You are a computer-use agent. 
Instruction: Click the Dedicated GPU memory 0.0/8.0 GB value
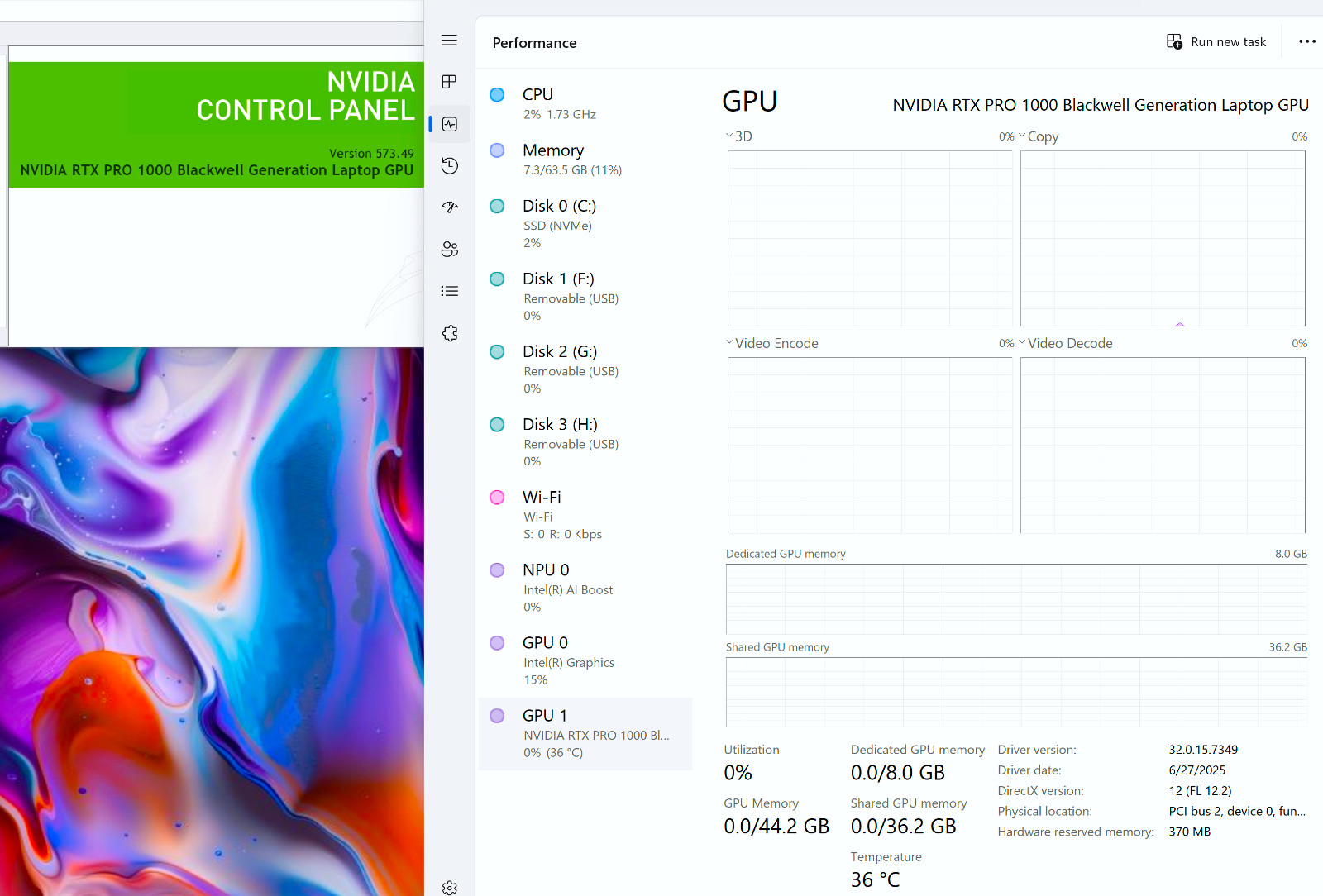click(897, 773)
